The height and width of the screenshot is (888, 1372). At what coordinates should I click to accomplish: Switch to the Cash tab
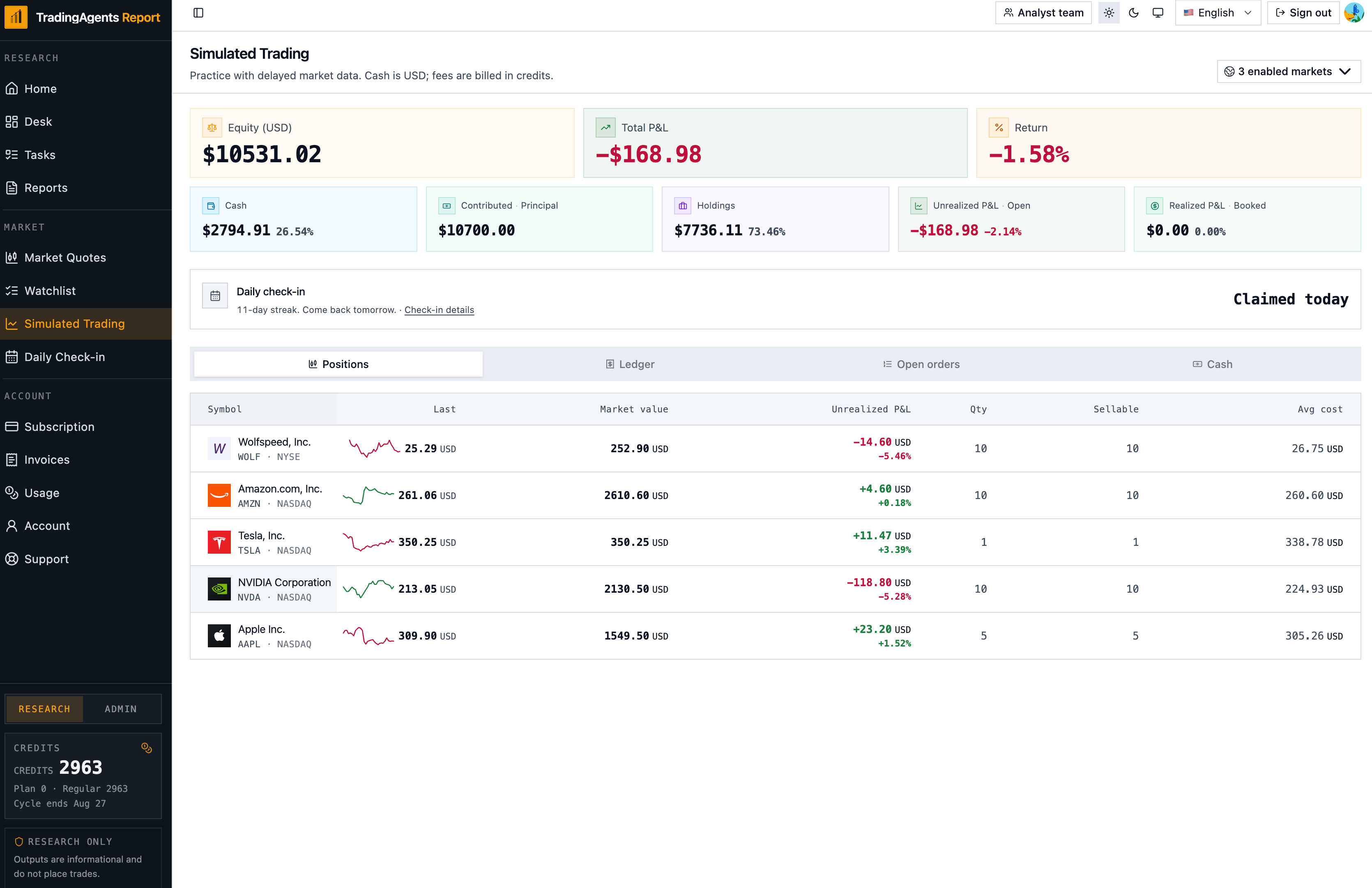1213,364
